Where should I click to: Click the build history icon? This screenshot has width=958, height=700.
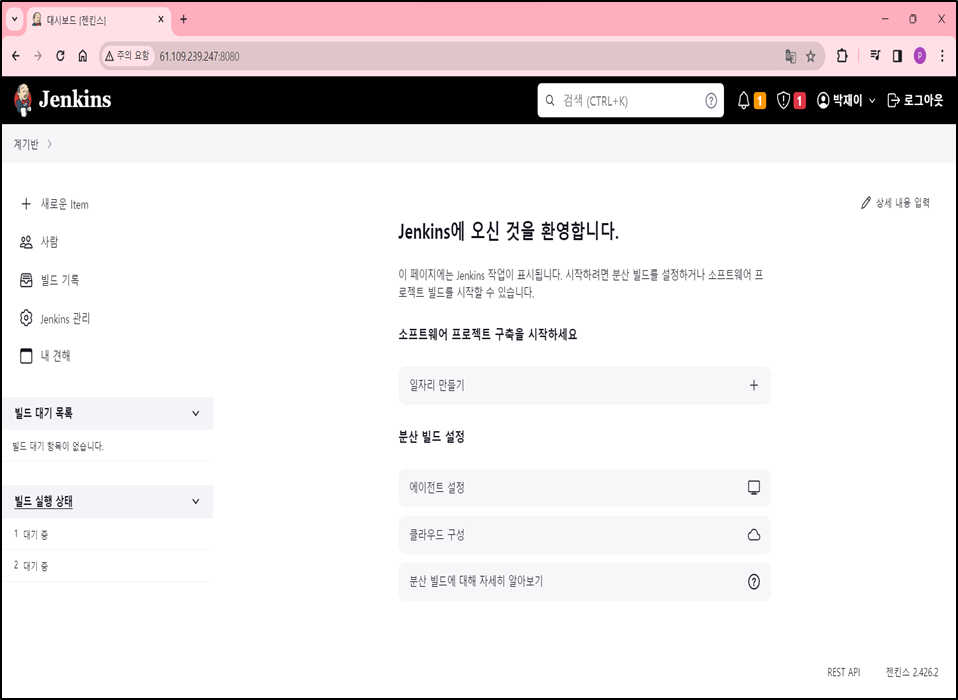coord(26,280)
